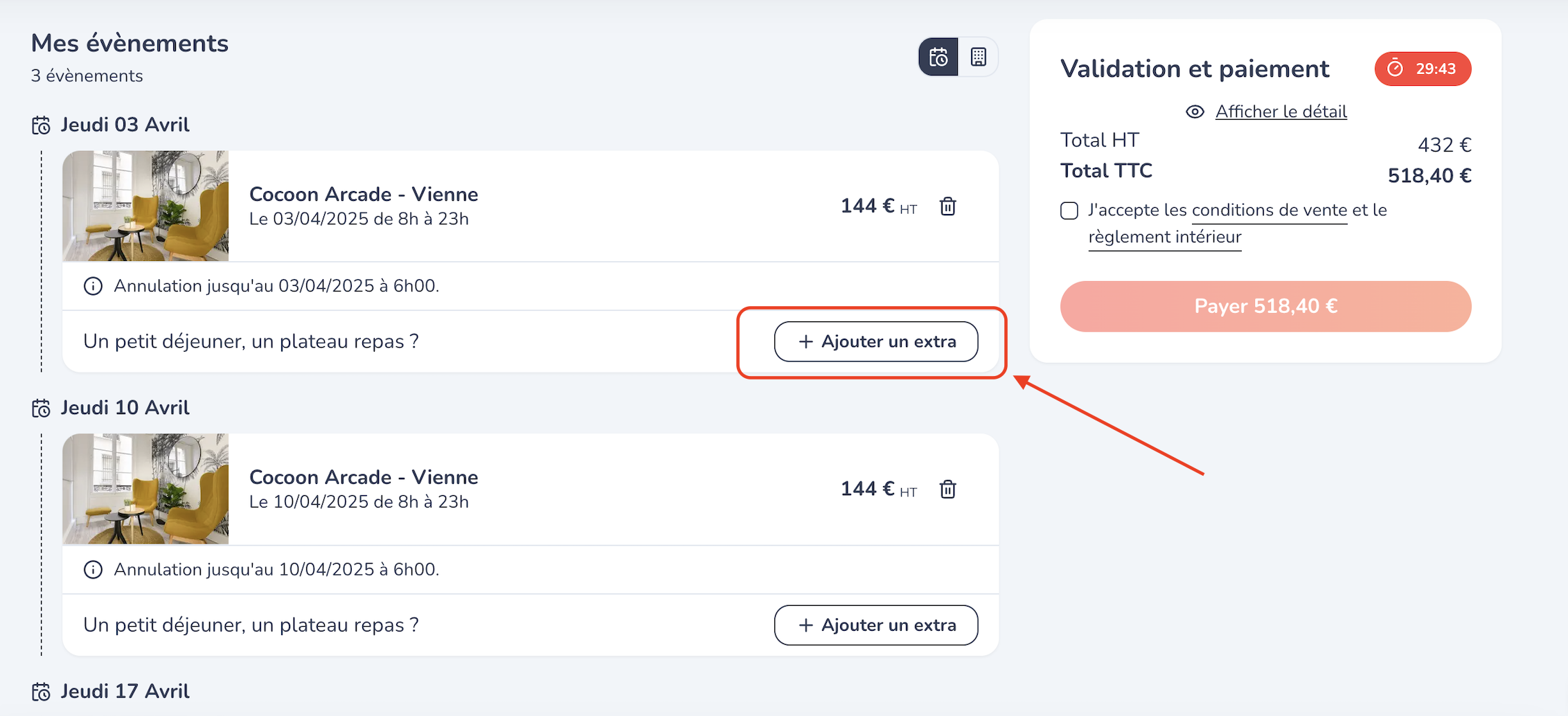Switch to the building view toggle icon
Viewport: 1568px width, 716px height.
point(978,57)
